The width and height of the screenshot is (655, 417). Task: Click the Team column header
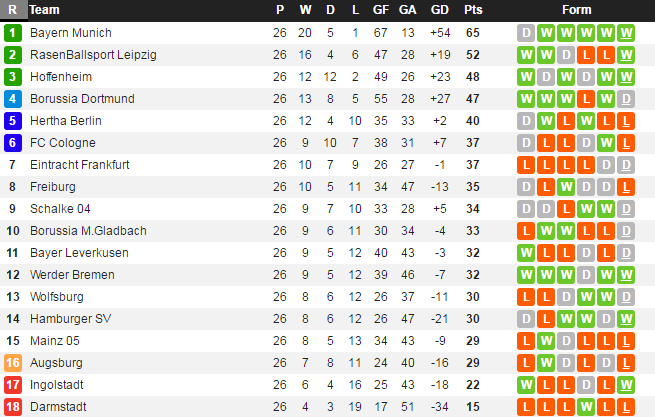43,10
